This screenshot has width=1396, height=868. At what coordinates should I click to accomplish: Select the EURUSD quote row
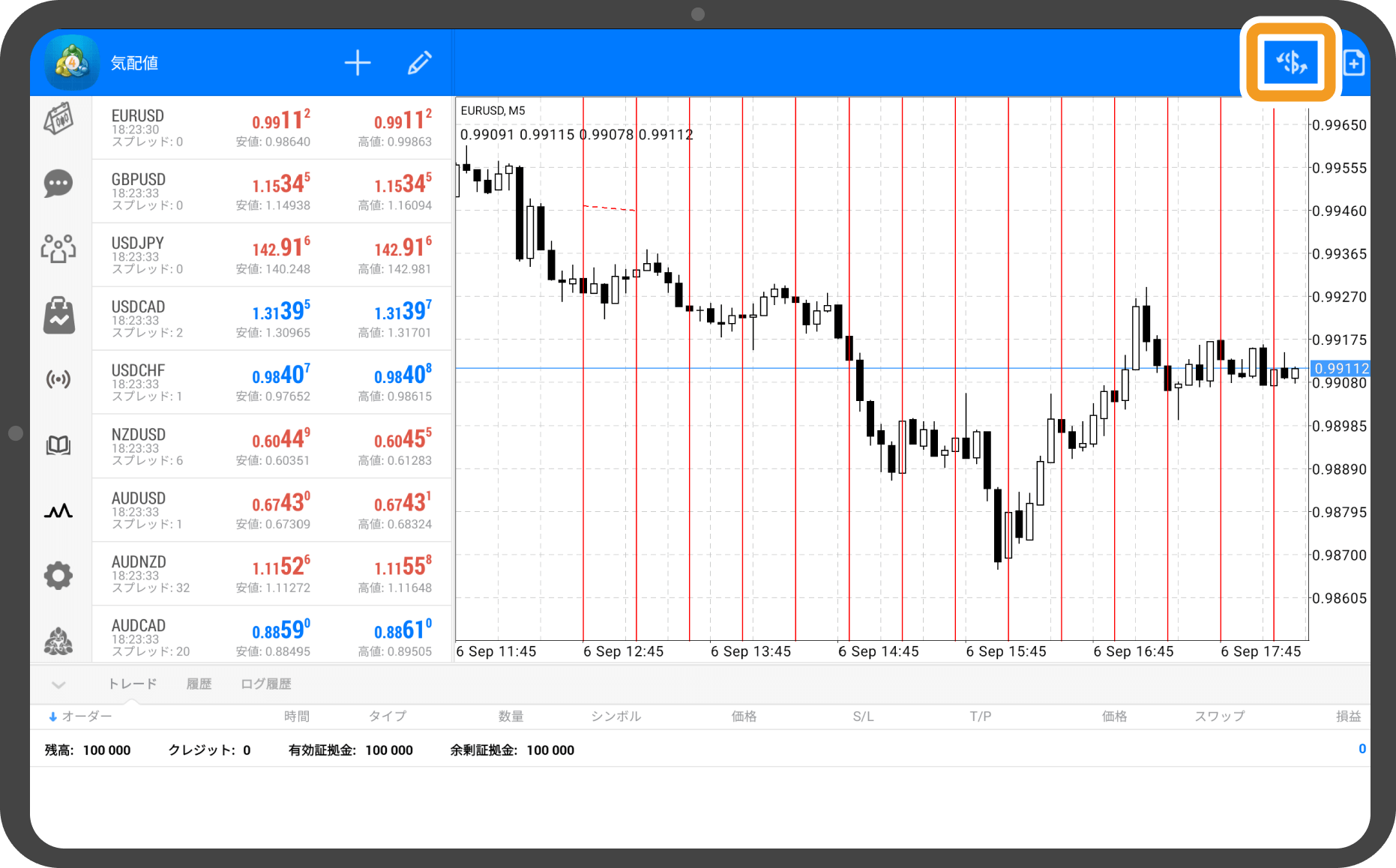(271, 127)
